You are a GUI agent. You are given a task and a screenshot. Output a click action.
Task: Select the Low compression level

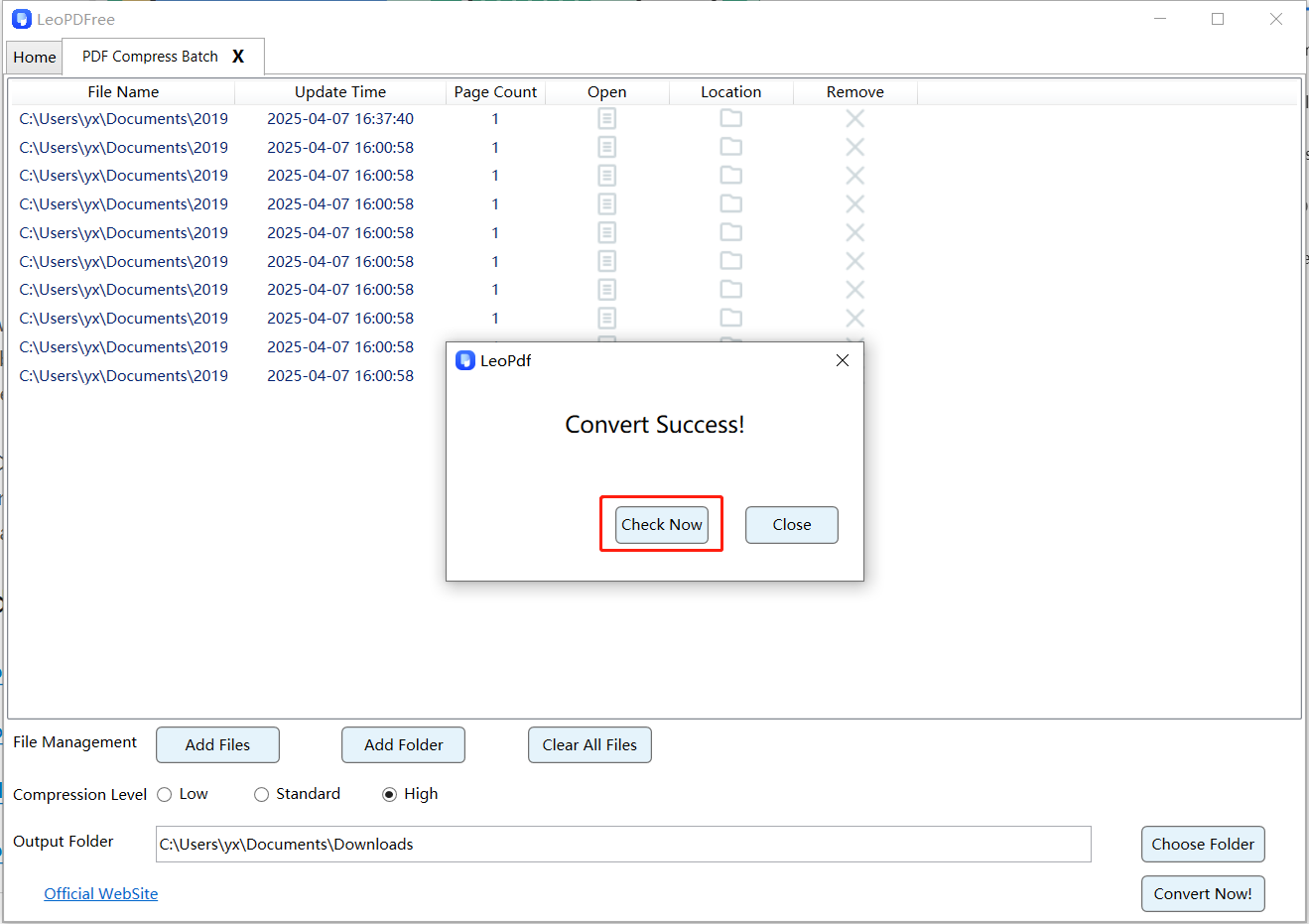coord(164,794)
